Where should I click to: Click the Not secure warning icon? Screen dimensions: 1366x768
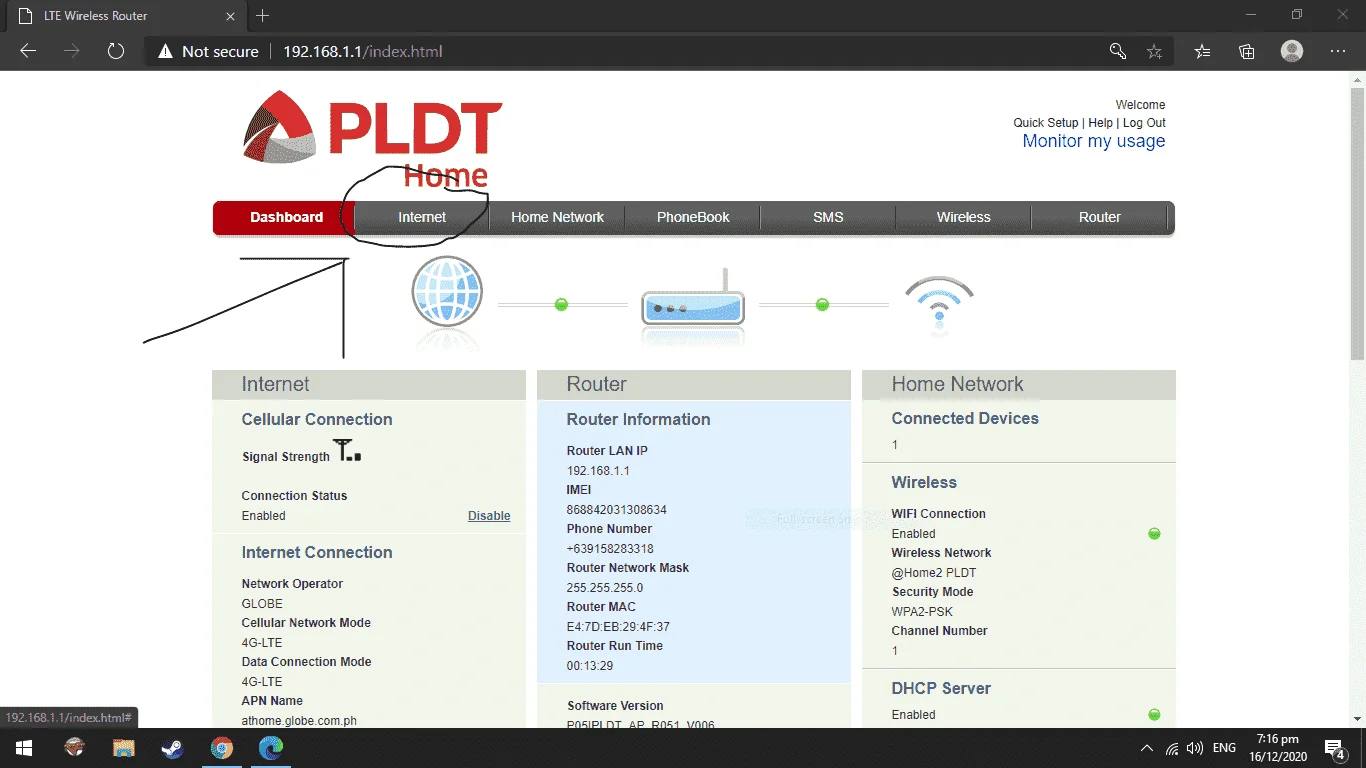[164, 51]
